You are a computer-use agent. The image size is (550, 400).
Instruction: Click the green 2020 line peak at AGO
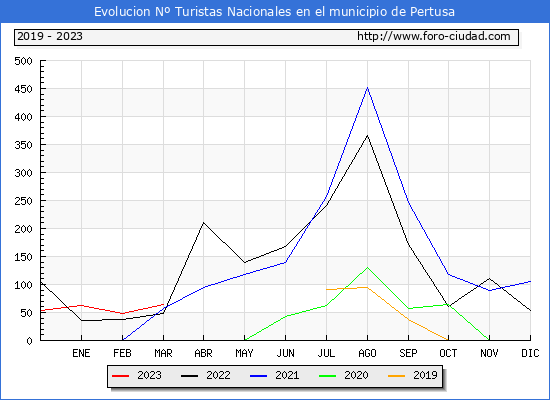point(367,268)
